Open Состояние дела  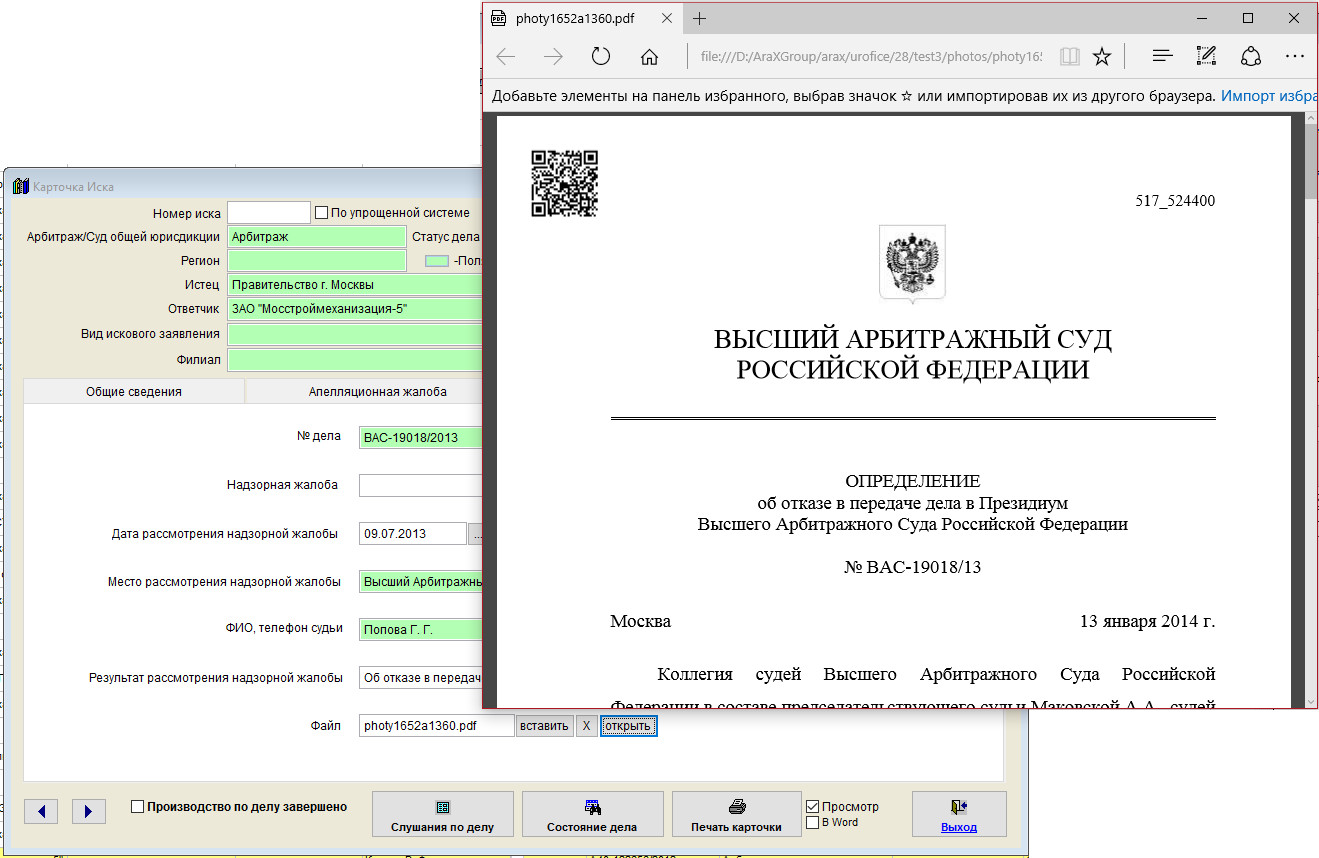pos(593,814)
